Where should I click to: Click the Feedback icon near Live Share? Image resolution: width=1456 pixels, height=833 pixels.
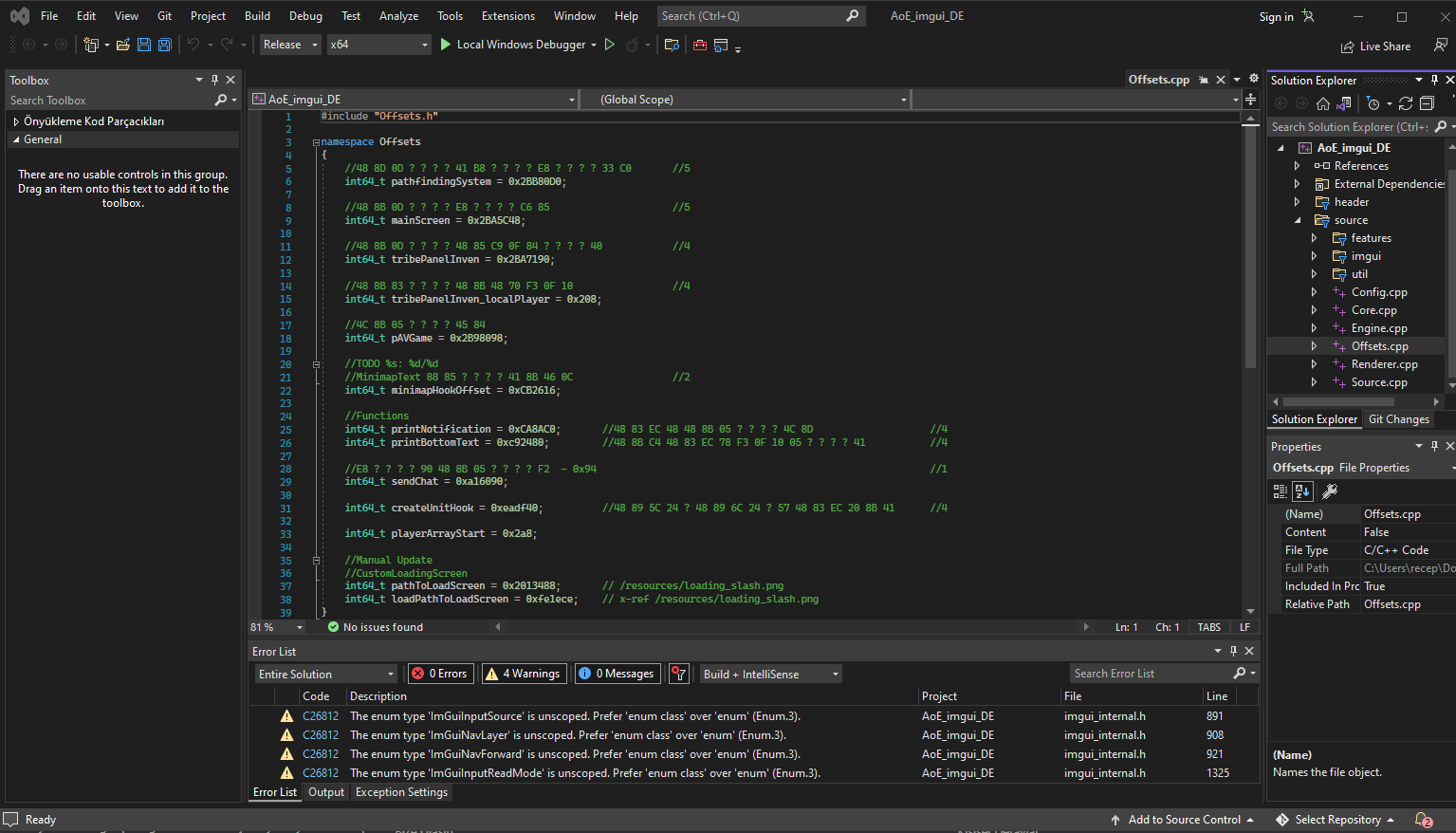pos(1441,45)
